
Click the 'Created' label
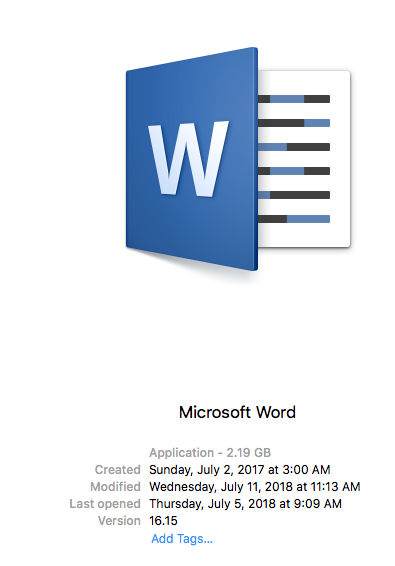117,470
